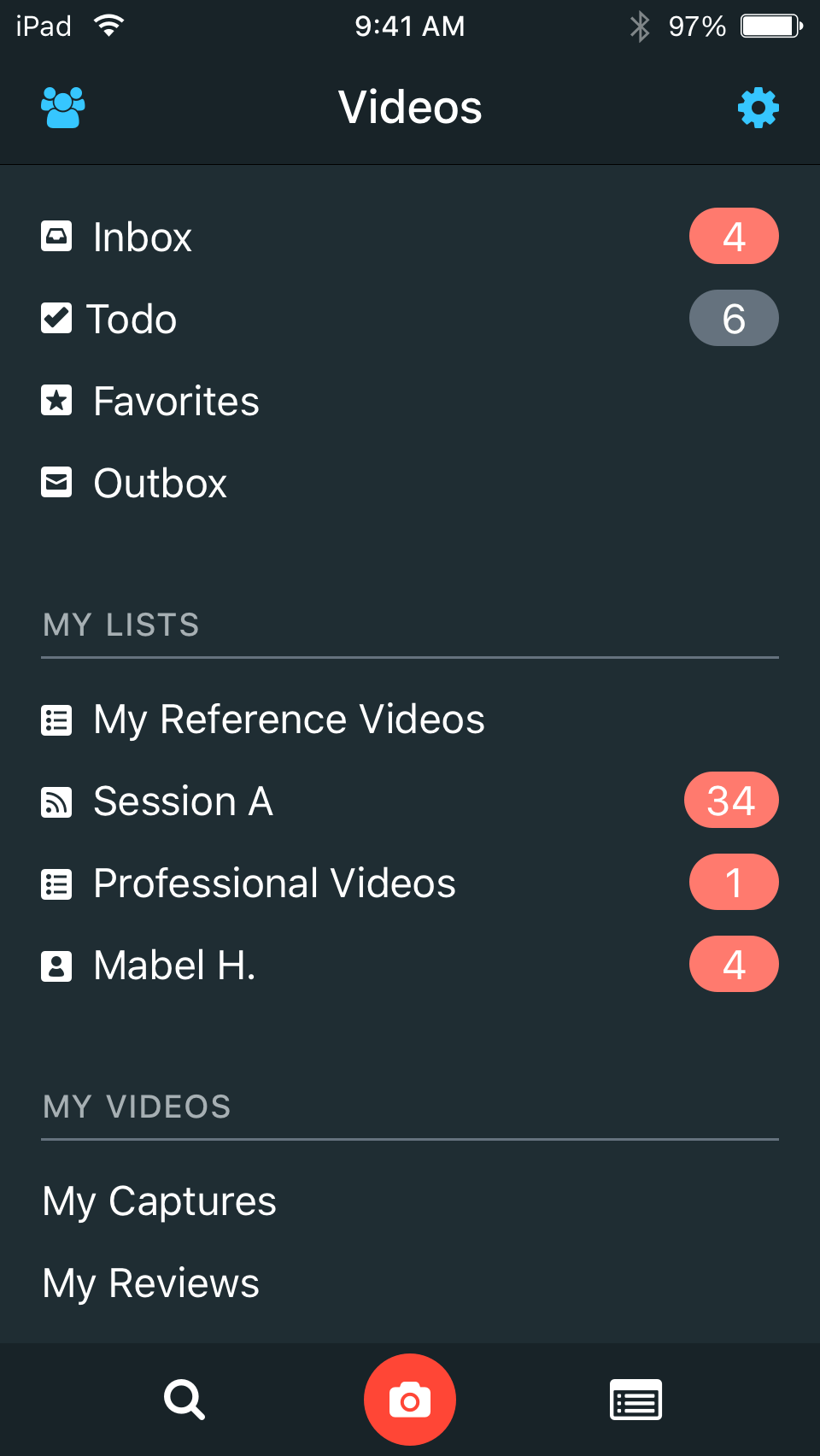Tap the list view icon in bottom bar
The image size is (820, 1456).
click(x=635, y=1400)
